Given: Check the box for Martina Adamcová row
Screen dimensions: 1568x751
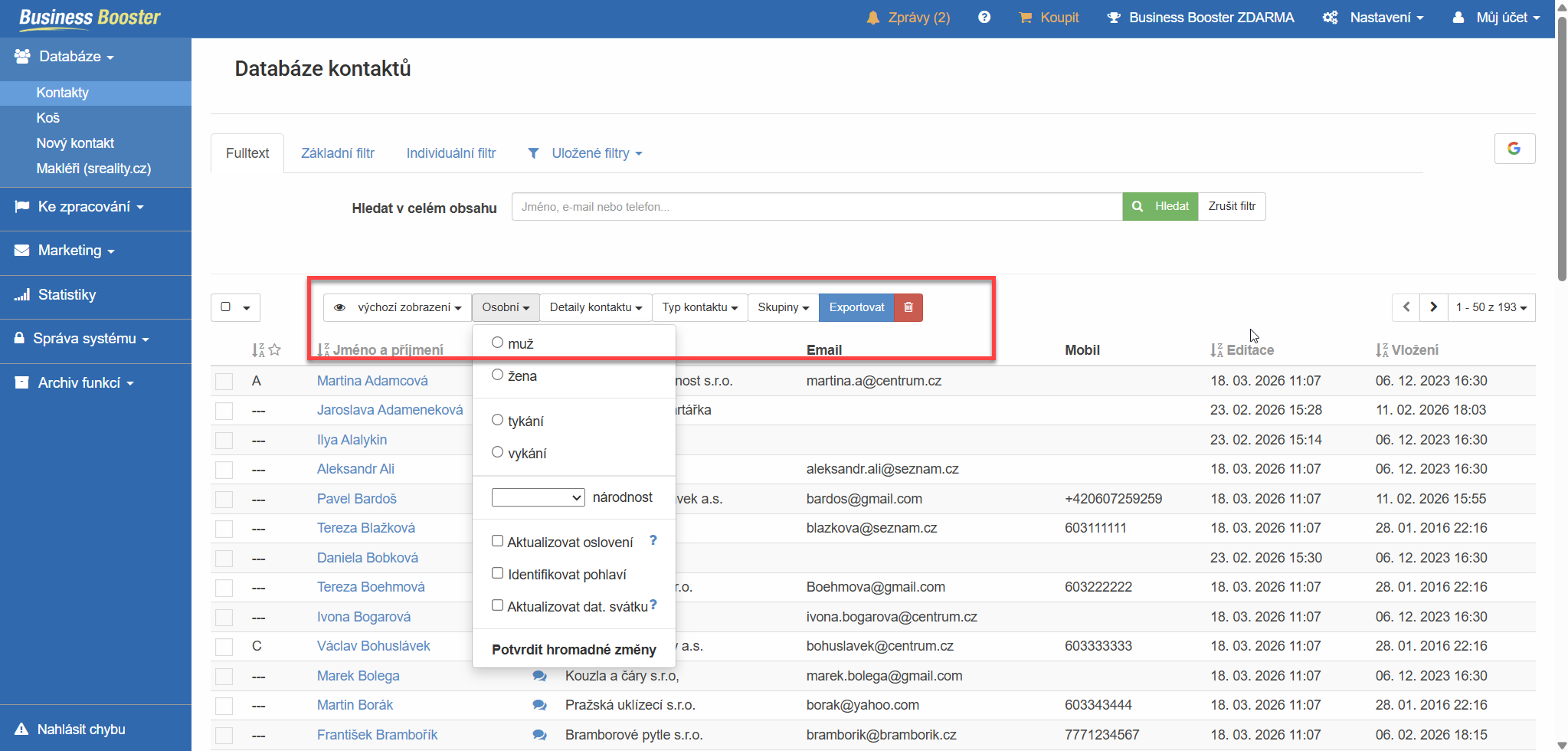Looking at the screenshot, I should (224, 382).
